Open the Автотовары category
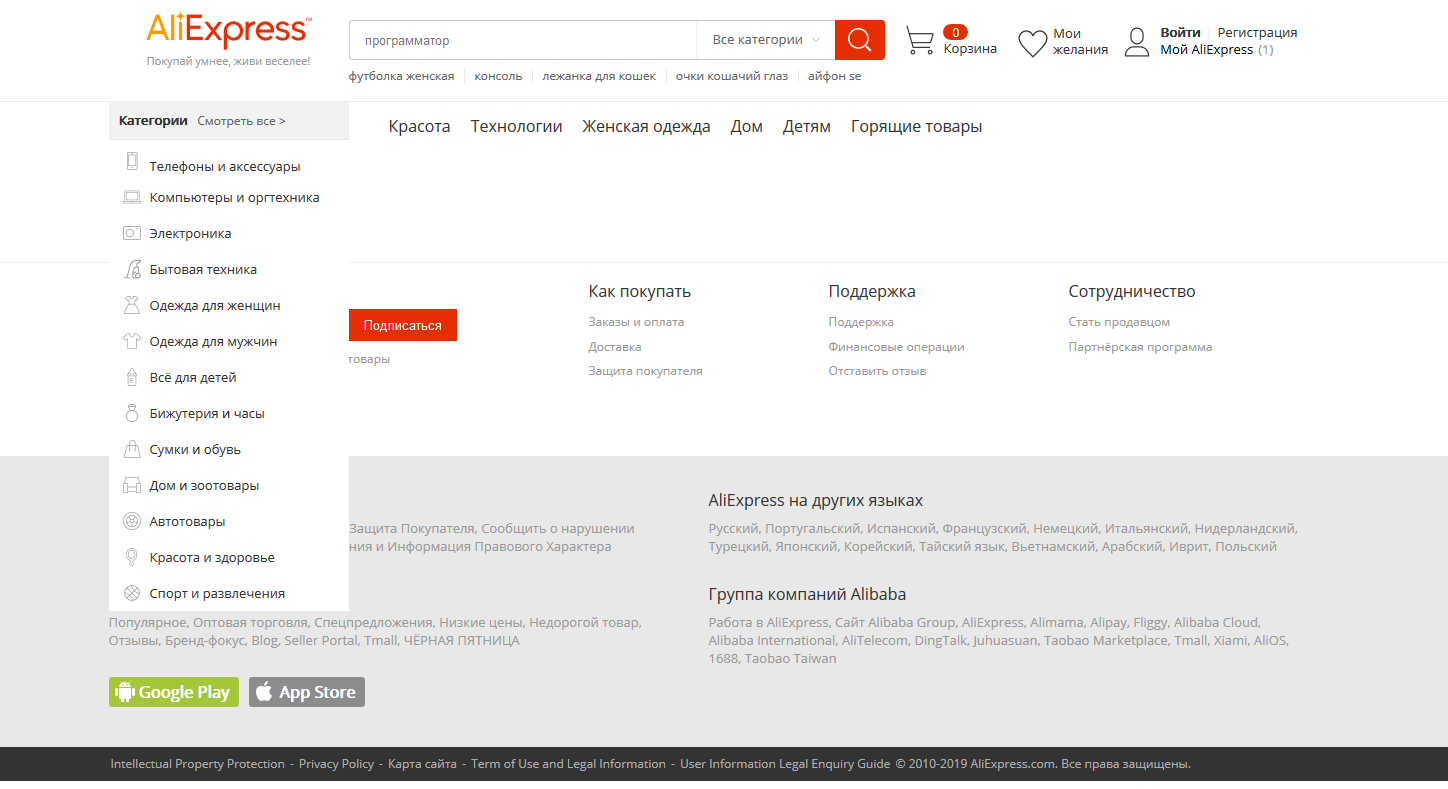This screenshot has width=1448, height=789. [187, 522]
